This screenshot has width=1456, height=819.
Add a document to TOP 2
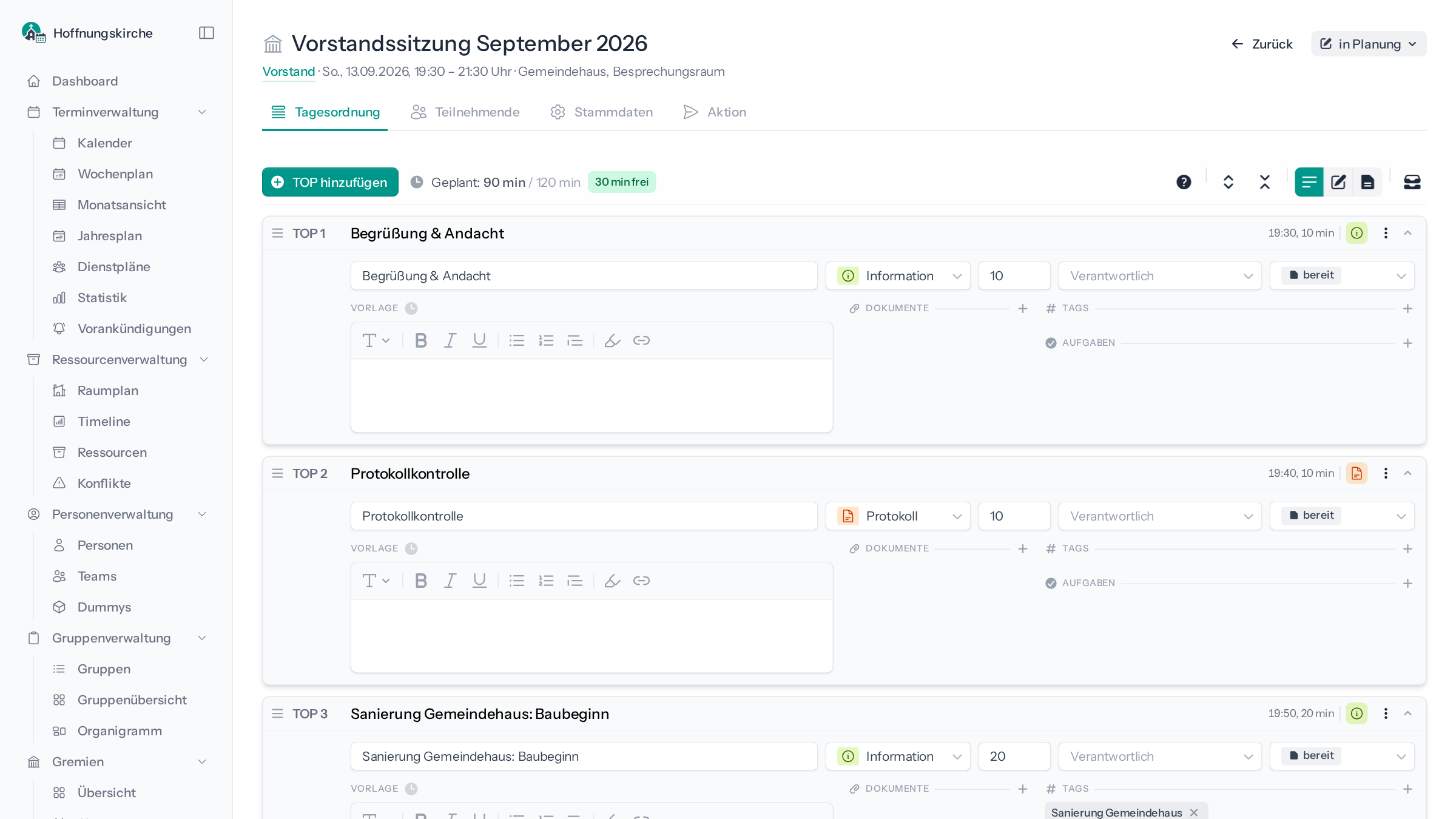tap(1023, 549)
